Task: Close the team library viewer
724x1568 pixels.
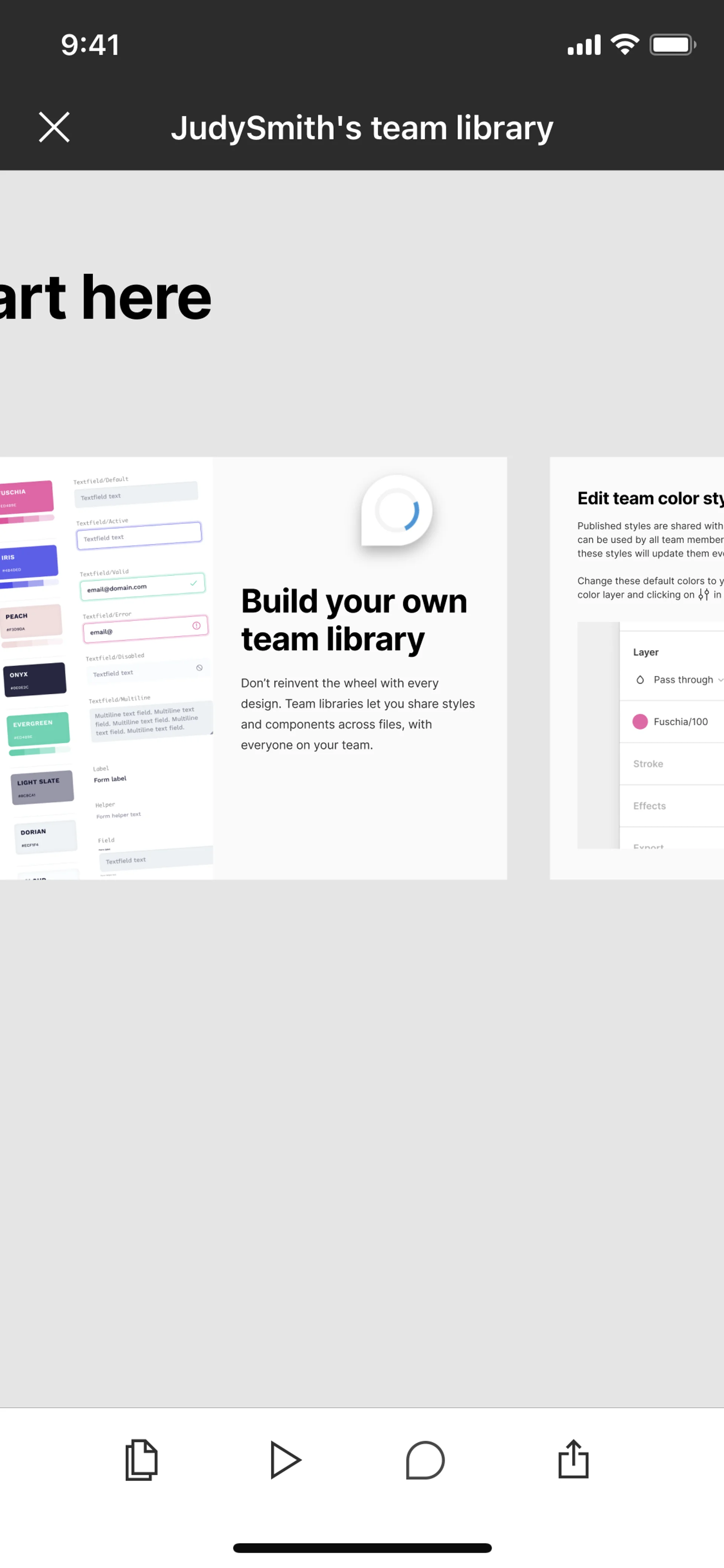Action: point(54,127)
